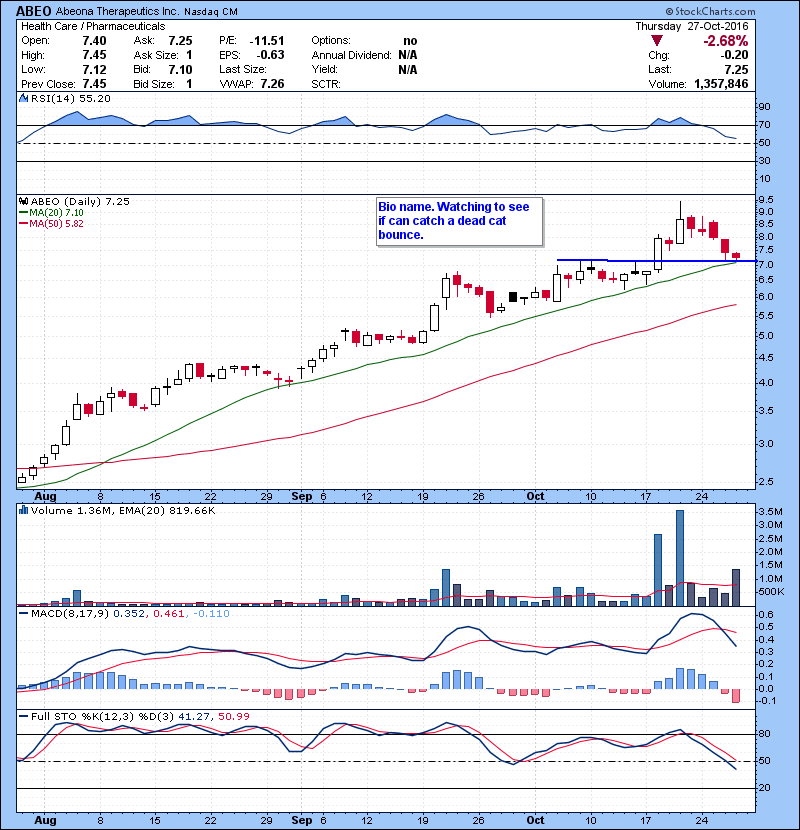Click the P/E value -11.51

[x=267, y=41]
